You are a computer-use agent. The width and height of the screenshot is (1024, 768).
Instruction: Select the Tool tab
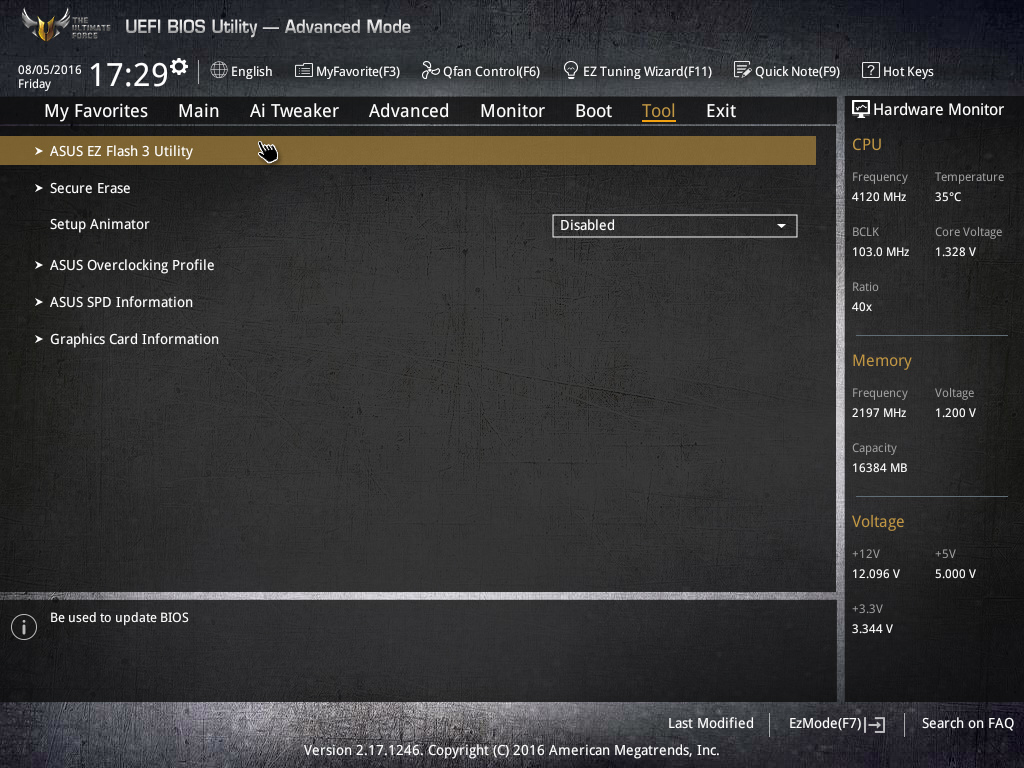(x=658, y=111)
